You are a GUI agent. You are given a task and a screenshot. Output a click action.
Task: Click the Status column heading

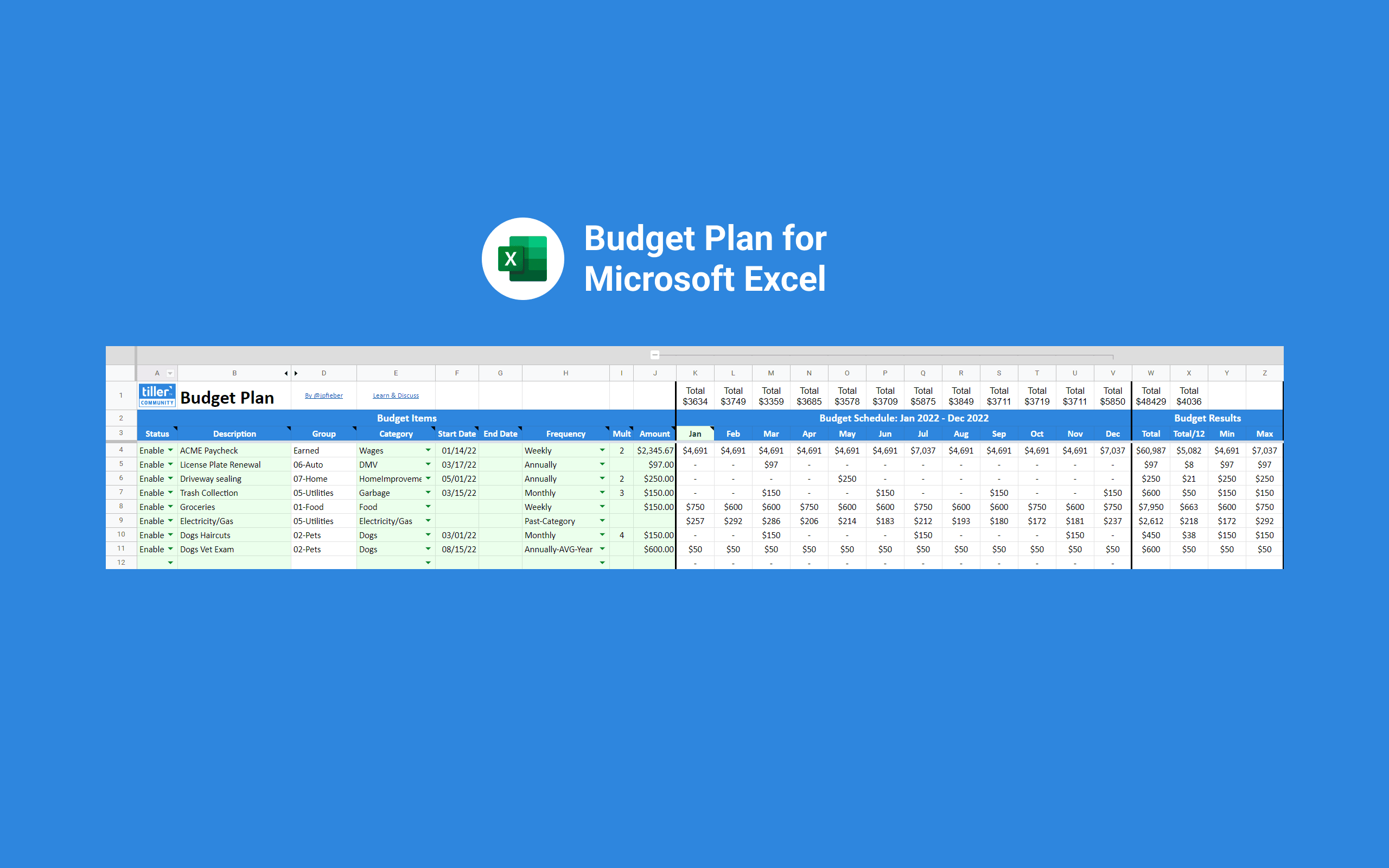(157, 434)
